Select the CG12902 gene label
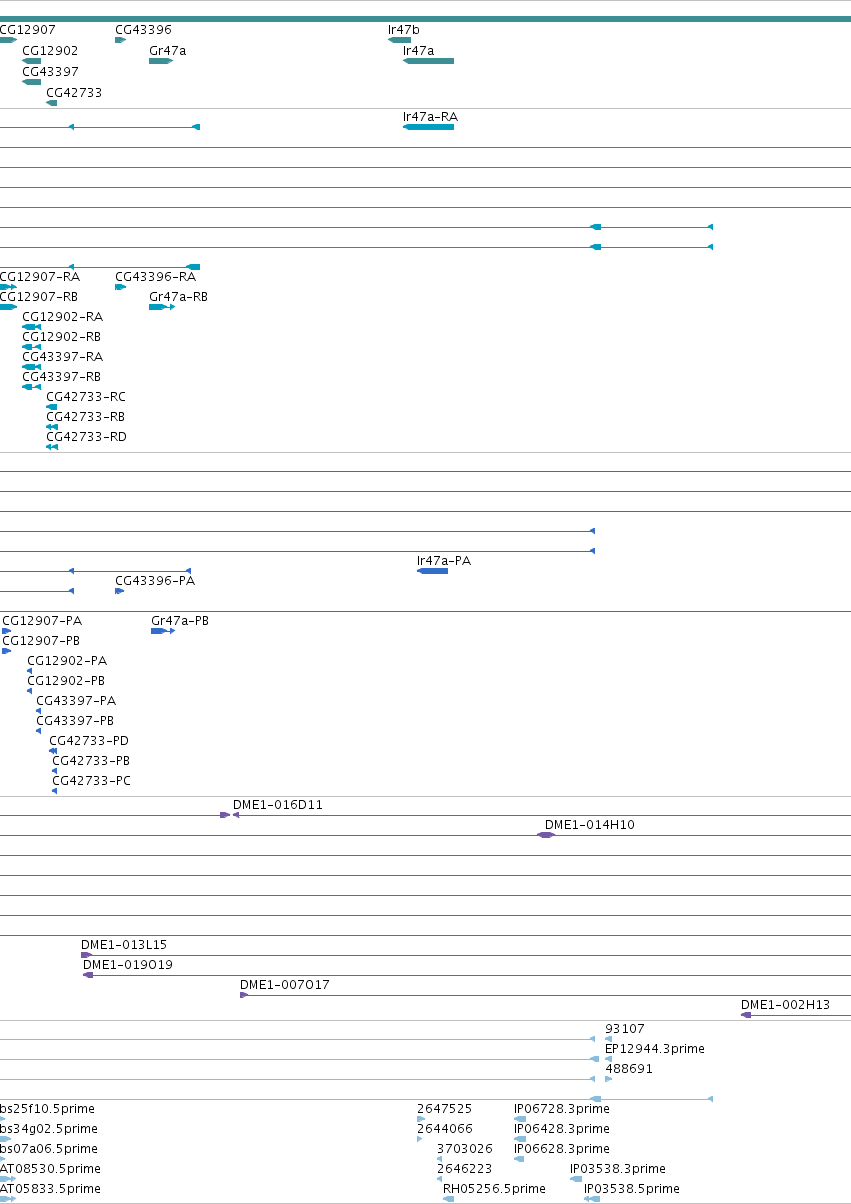 50,50
